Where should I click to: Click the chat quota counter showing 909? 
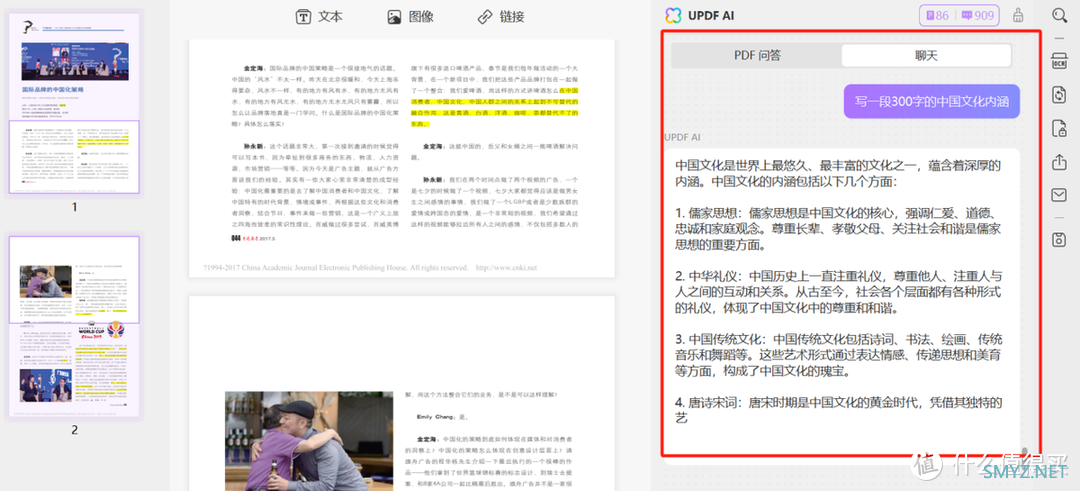[x=977, y=15]
